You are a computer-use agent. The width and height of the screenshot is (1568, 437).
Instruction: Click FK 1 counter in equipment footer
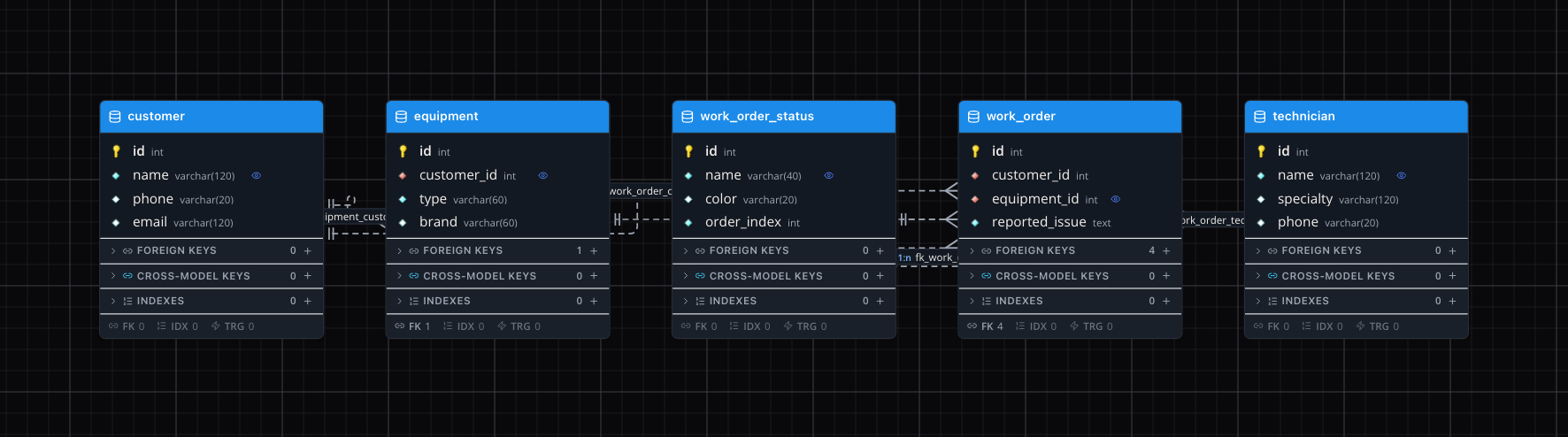click(x=413, y=326)
